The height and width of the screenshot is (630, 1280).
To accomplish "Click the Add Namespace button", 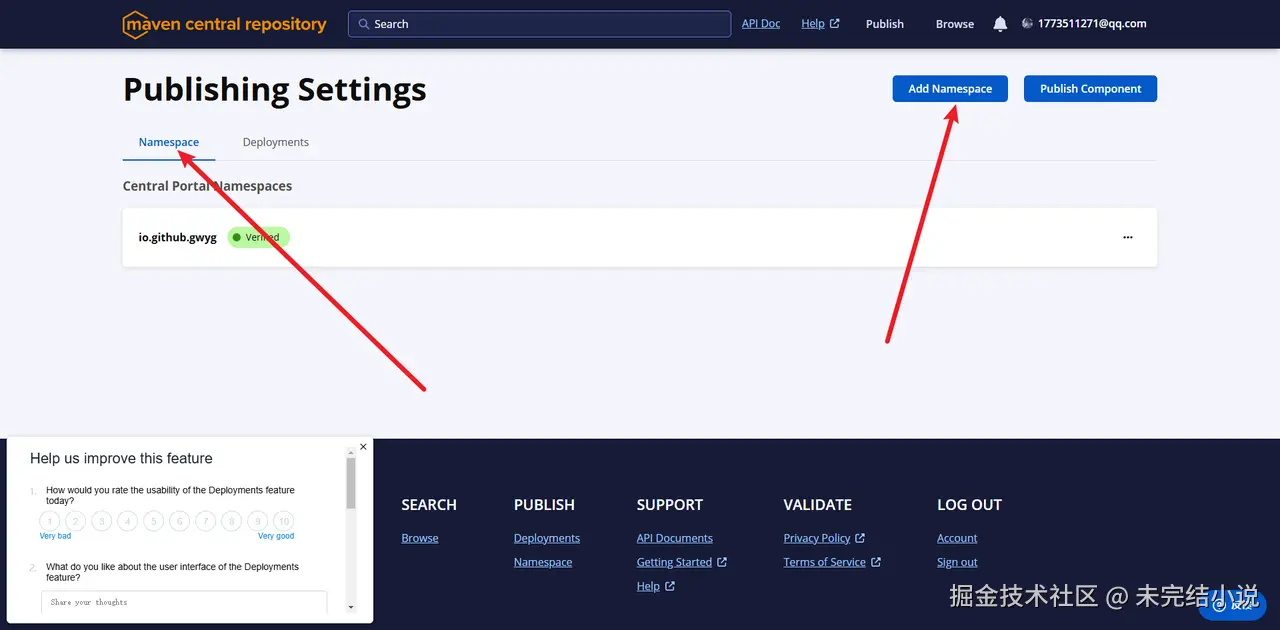I will pos(950,89).
